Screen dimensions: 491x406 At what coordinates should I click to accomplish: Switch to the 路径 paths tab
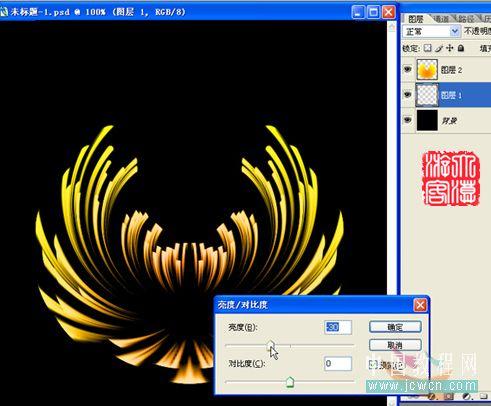466,19
